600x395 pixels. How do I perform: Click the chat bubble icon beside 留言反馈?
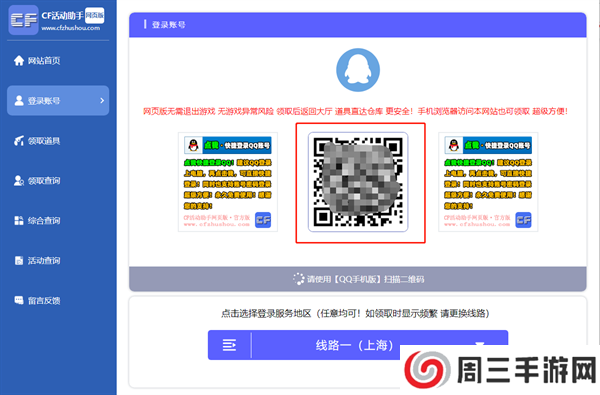(x=19, y=300)
